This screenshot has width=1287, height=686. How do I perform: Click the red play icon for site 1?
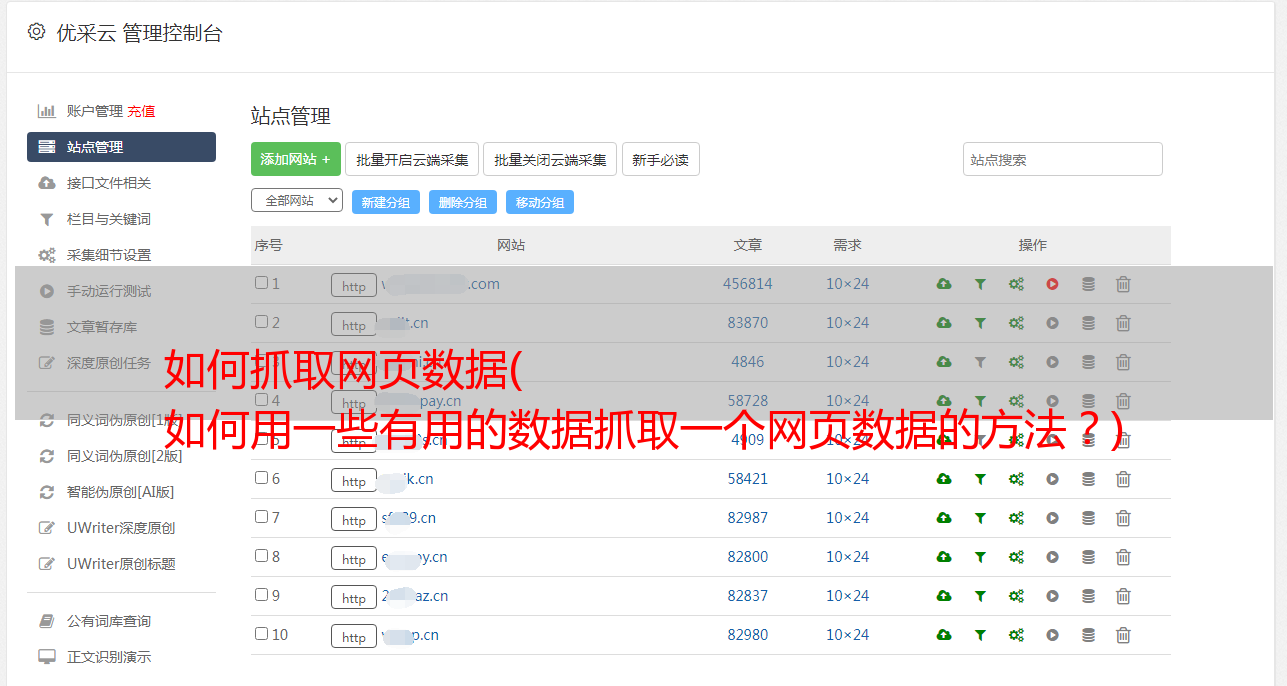coord(1052,284)
